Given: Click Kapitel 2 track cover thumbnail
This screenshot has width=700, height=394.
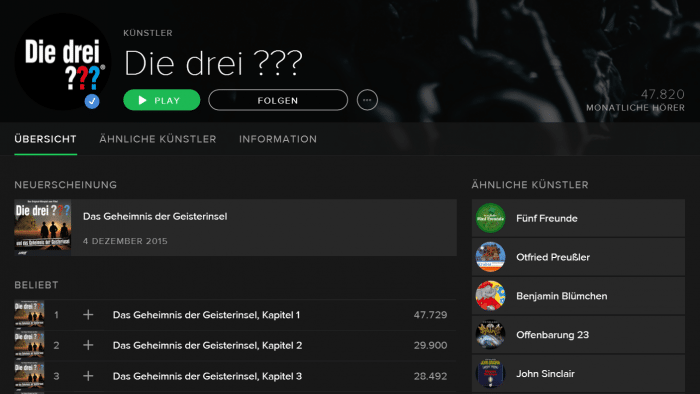Looking at the screenshot, I should click(29, 345).
